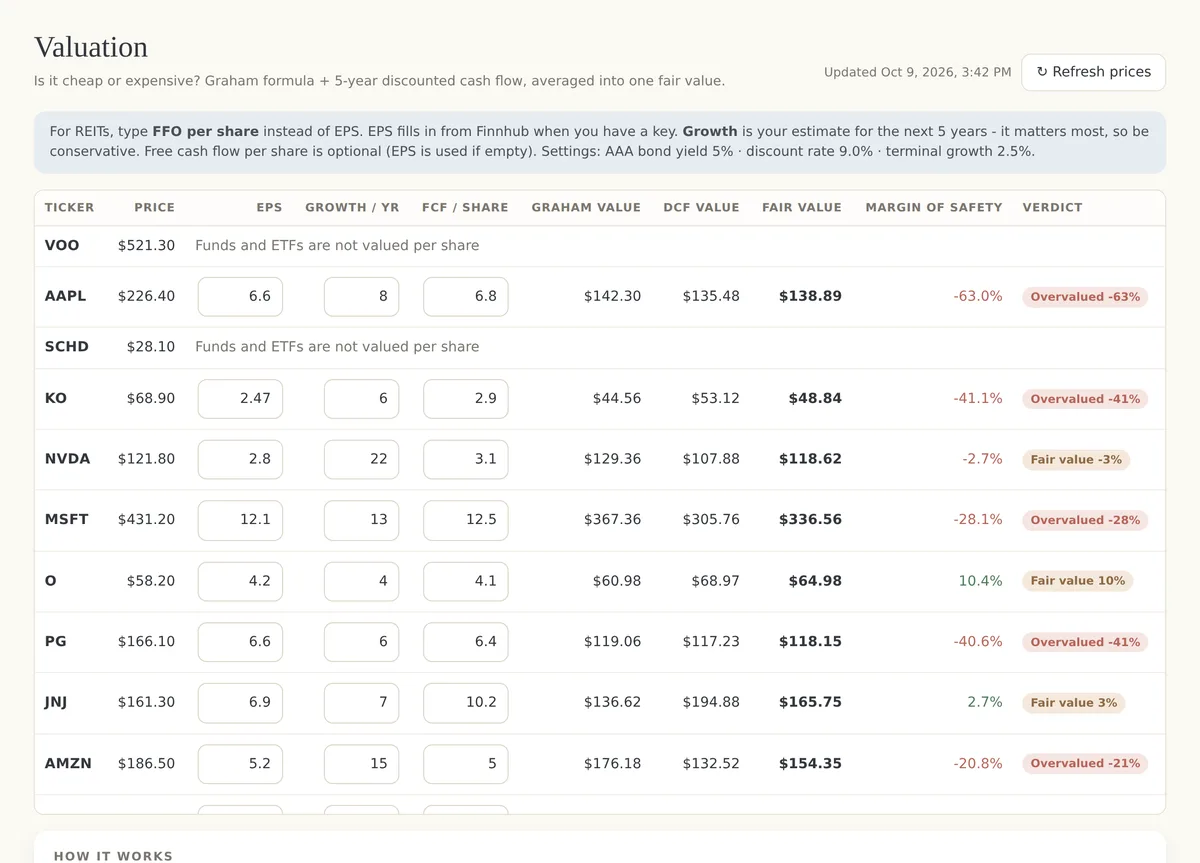Select the JNJ FCF field showing 10.2
Screen dimensions: 1200x863
coord(465,703)
